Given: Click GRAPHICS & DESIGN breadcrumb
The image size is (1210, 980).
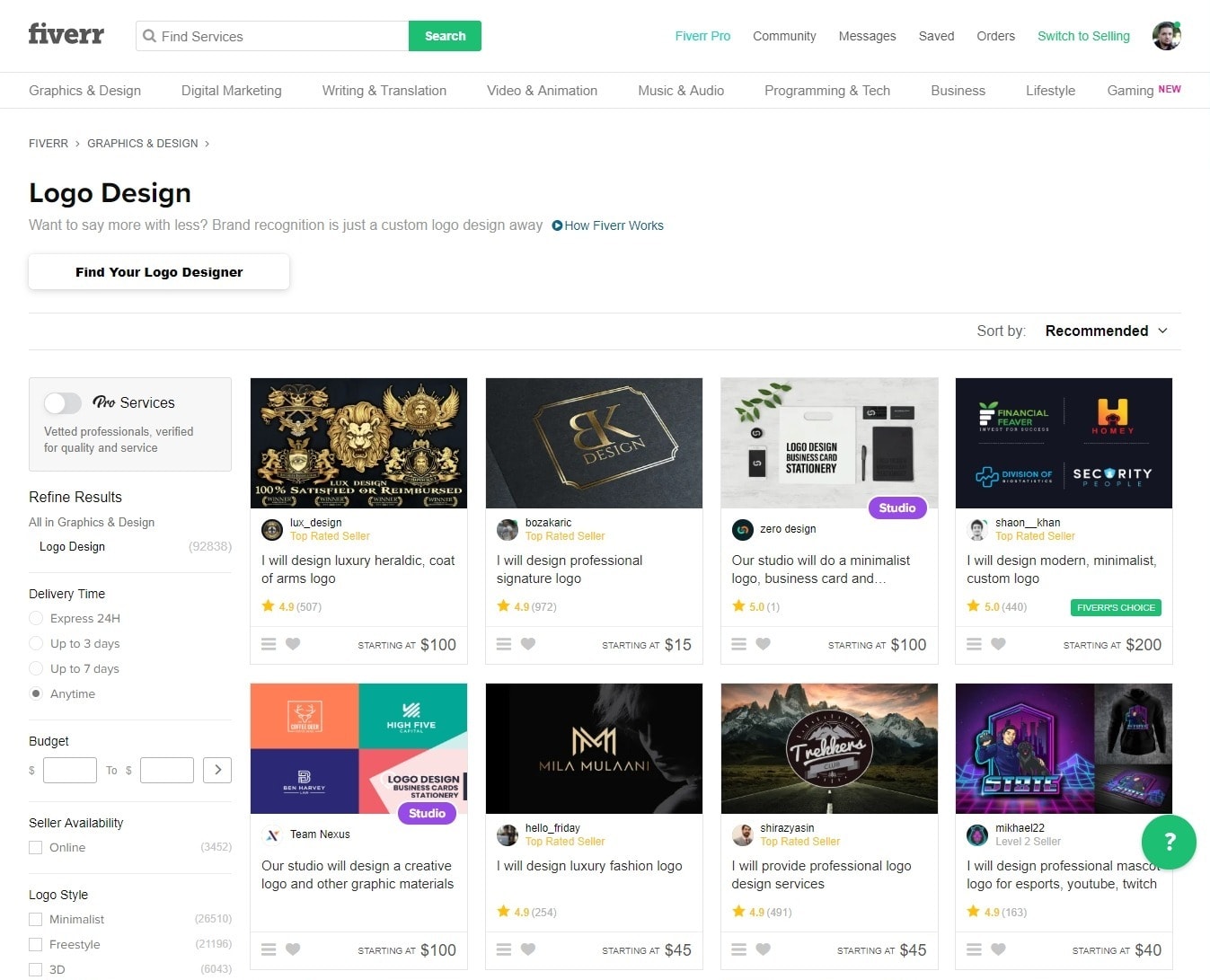Looking at the screenshot, I should coord(143,144).
